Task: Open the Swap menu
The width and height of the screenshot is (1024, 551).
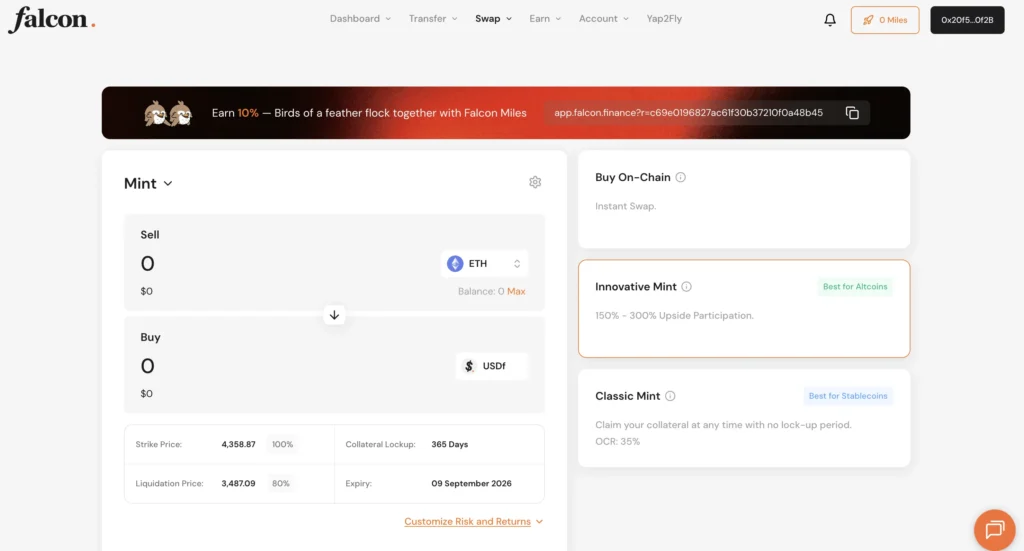Action: (x=493, y=18)
